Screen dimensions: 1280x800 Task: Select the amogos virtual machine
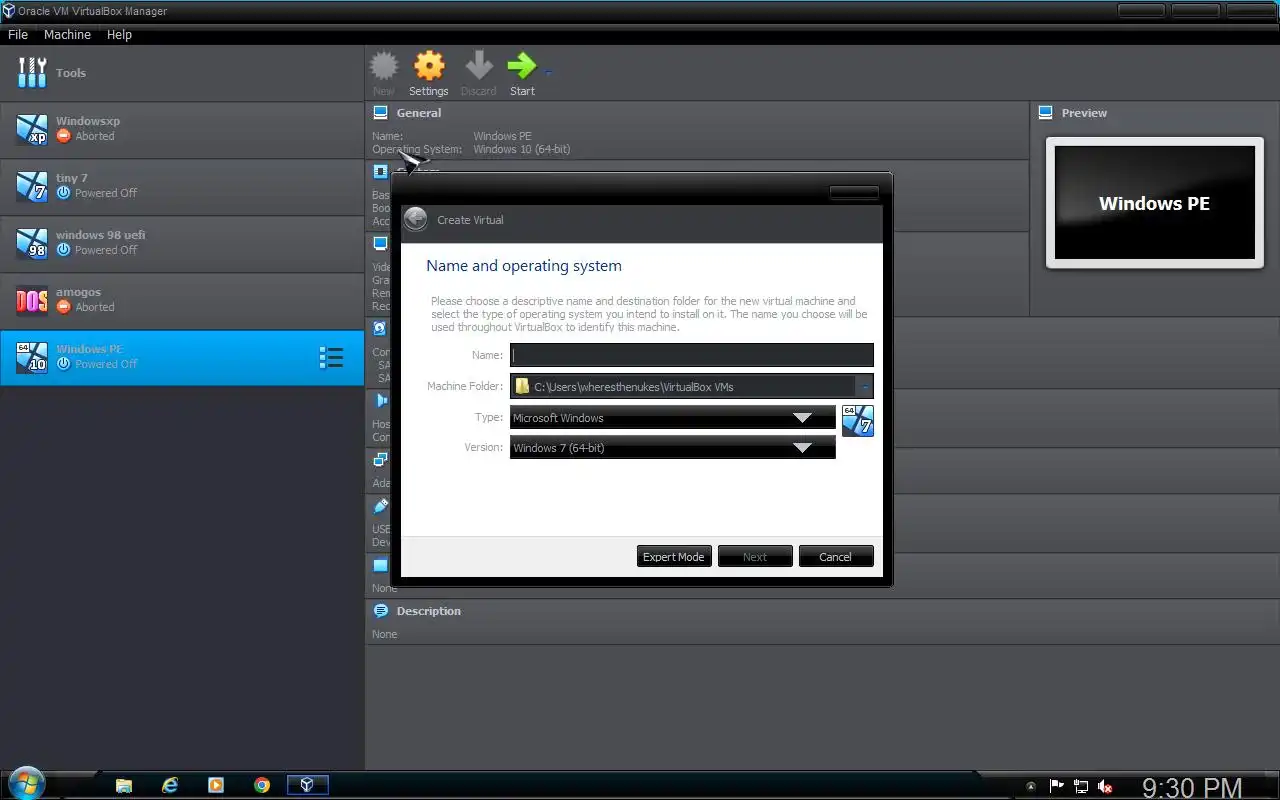(x=182, y=300)
